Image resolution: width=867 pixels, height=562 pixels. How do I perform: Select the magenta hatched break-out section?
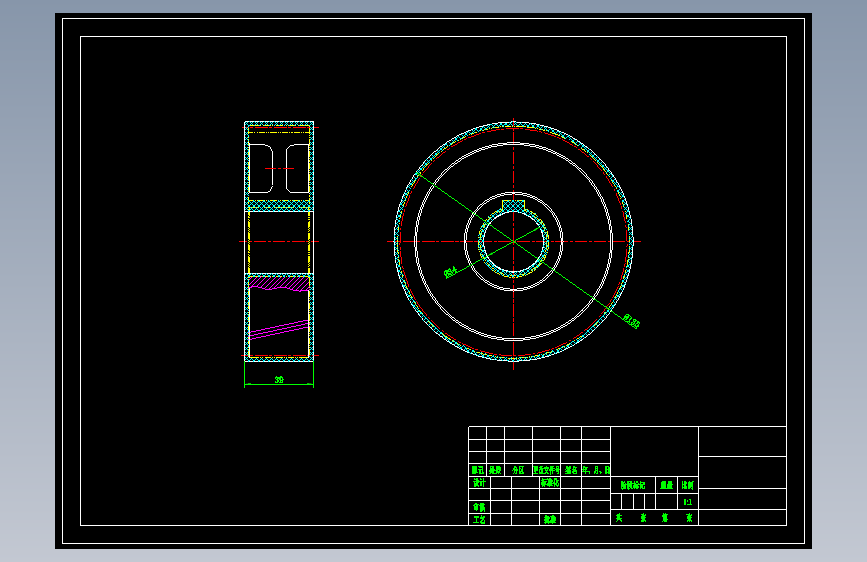279,284
